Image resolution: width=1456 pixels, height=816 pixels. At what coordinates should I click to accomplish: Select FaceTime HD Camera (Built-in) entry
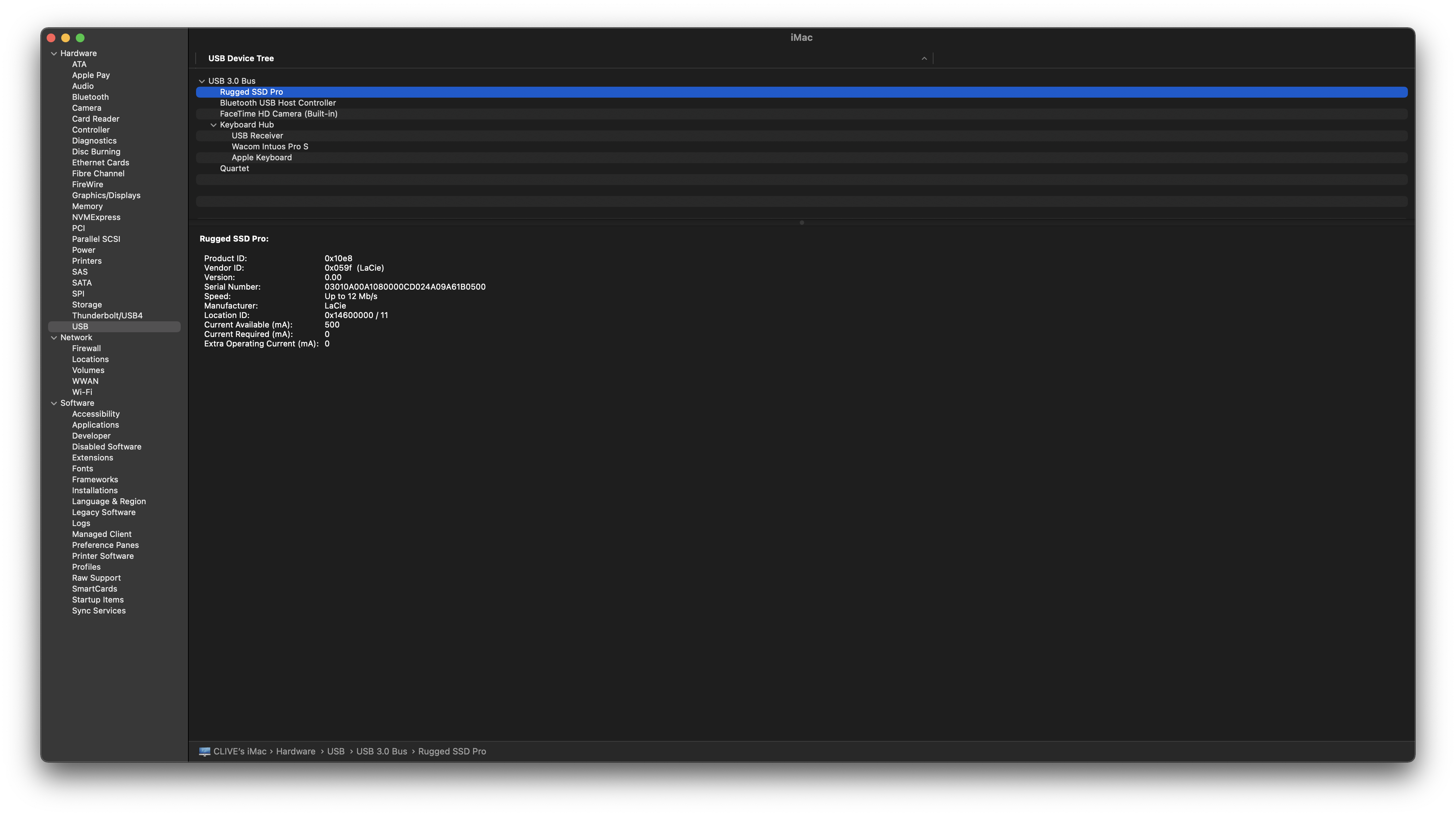click(278, 114)
